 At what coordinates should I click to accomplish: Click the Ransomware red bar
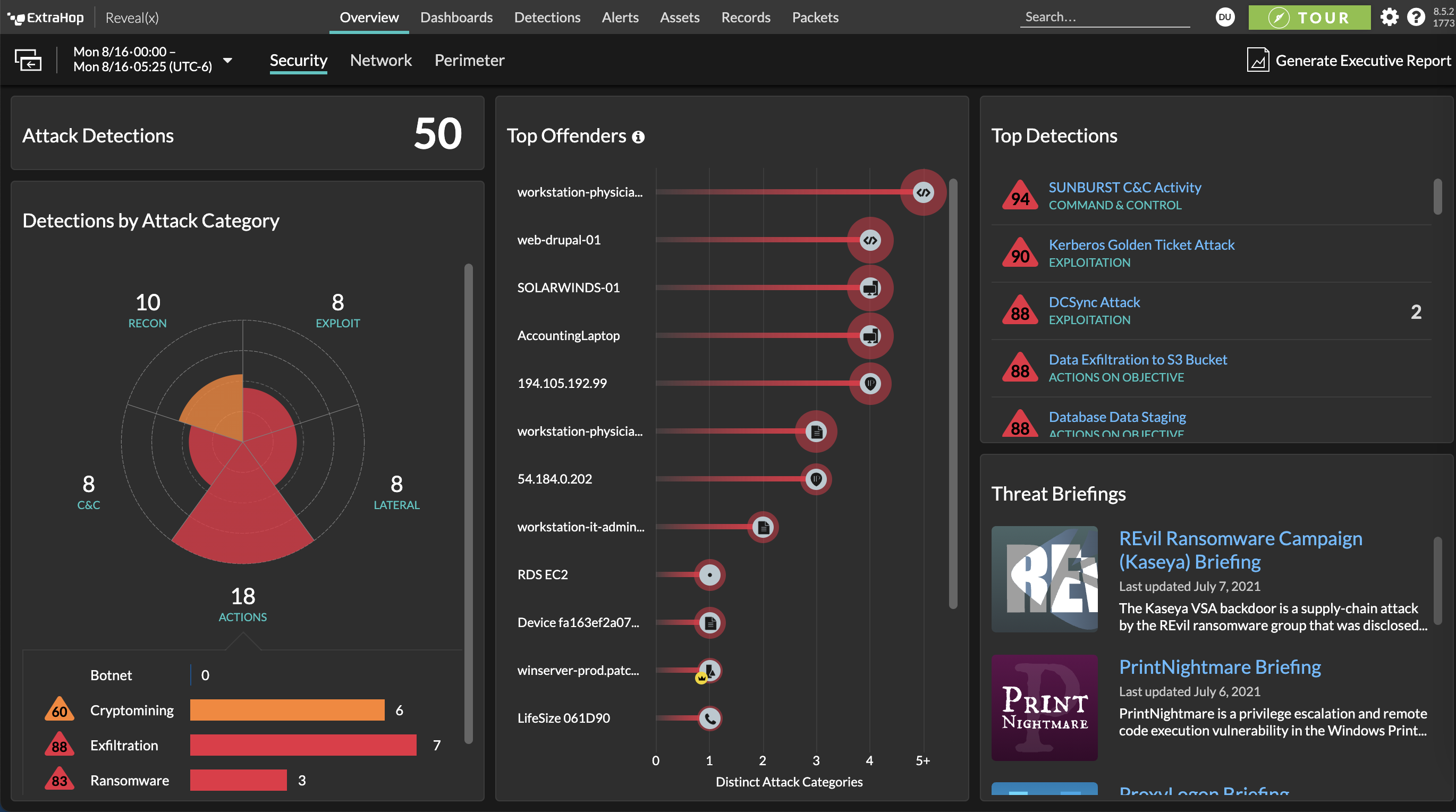tap(238, 780)
